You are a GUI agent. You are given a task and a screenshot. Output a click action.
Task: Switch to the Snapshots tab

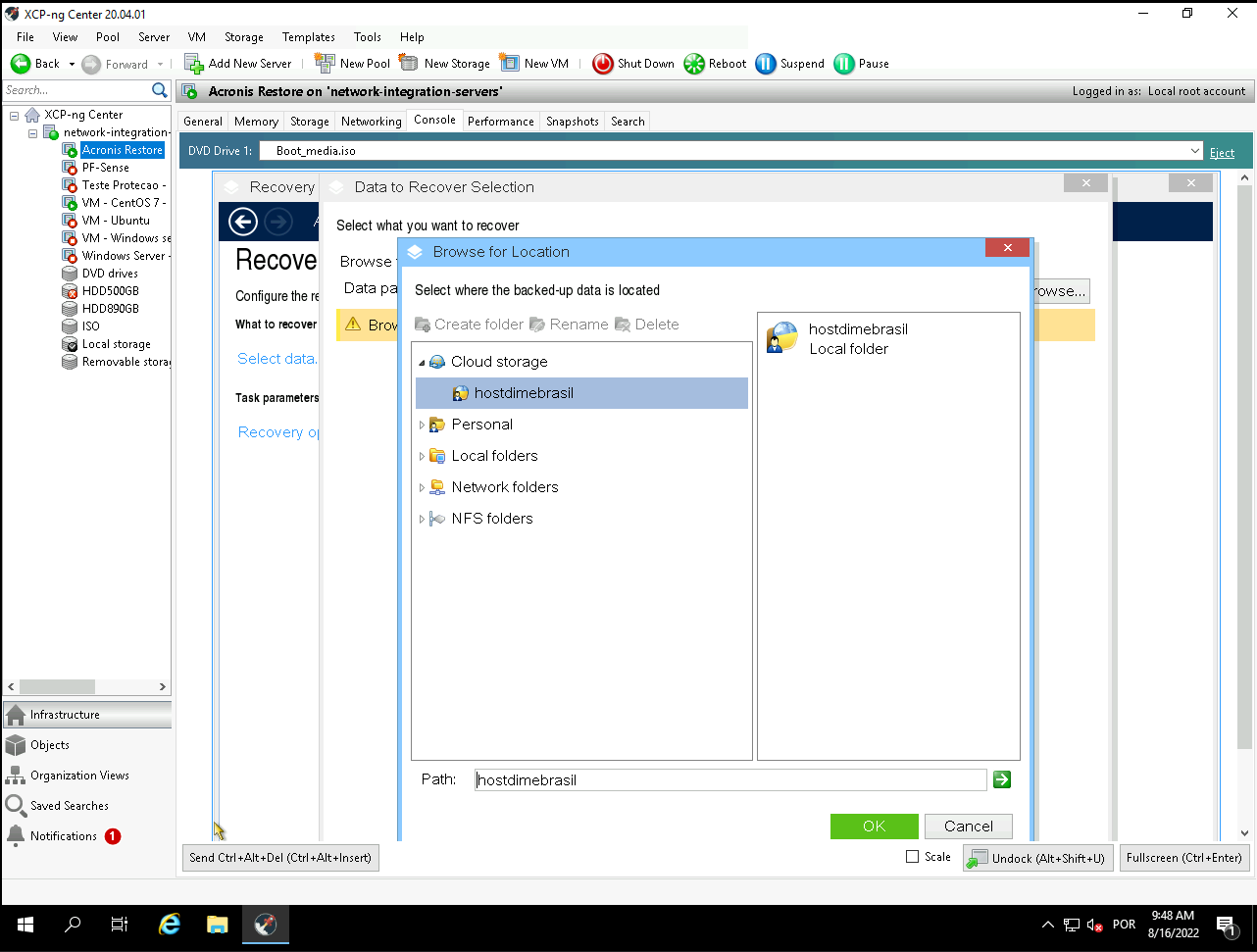[x=573, y=122]
